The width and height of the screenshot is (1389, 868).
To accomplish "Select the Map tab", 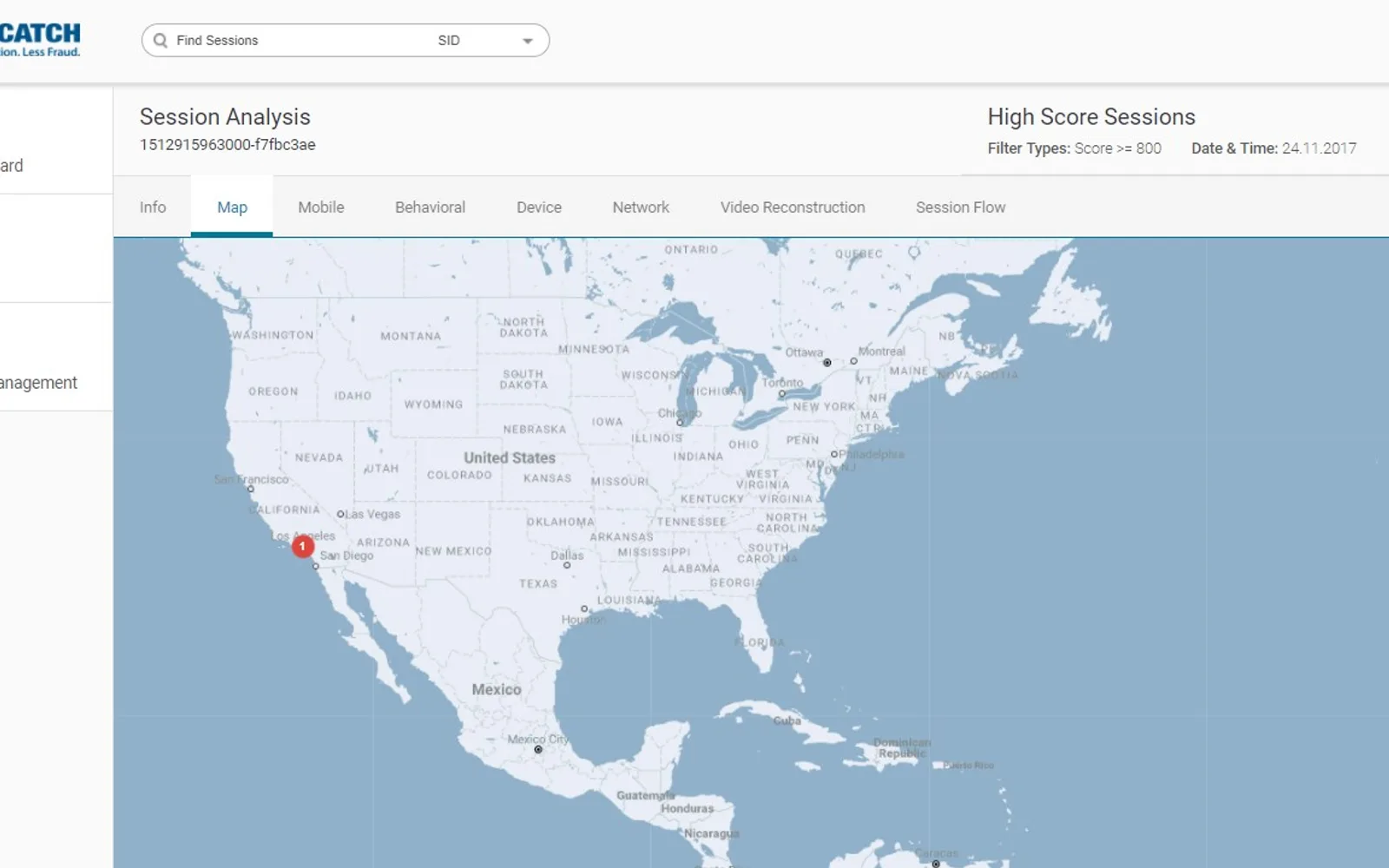I will pyautogui.click(x=232, y=207).
